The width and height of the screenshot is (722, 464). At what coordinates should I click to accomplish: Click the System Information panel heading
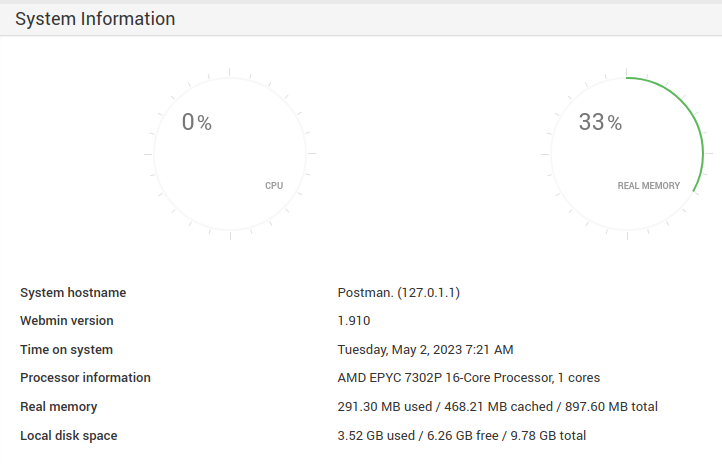click(x=95, y=19)
